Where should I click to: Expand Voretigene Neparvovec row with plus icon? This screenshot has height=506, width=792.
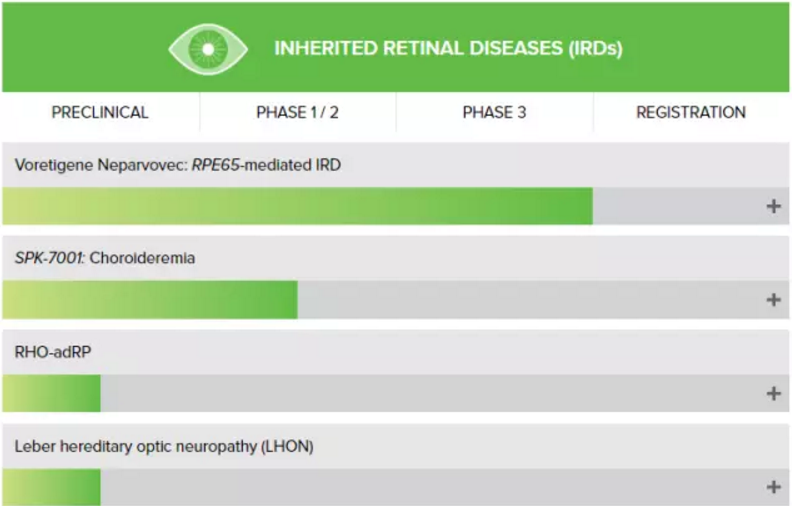(773, 206)
